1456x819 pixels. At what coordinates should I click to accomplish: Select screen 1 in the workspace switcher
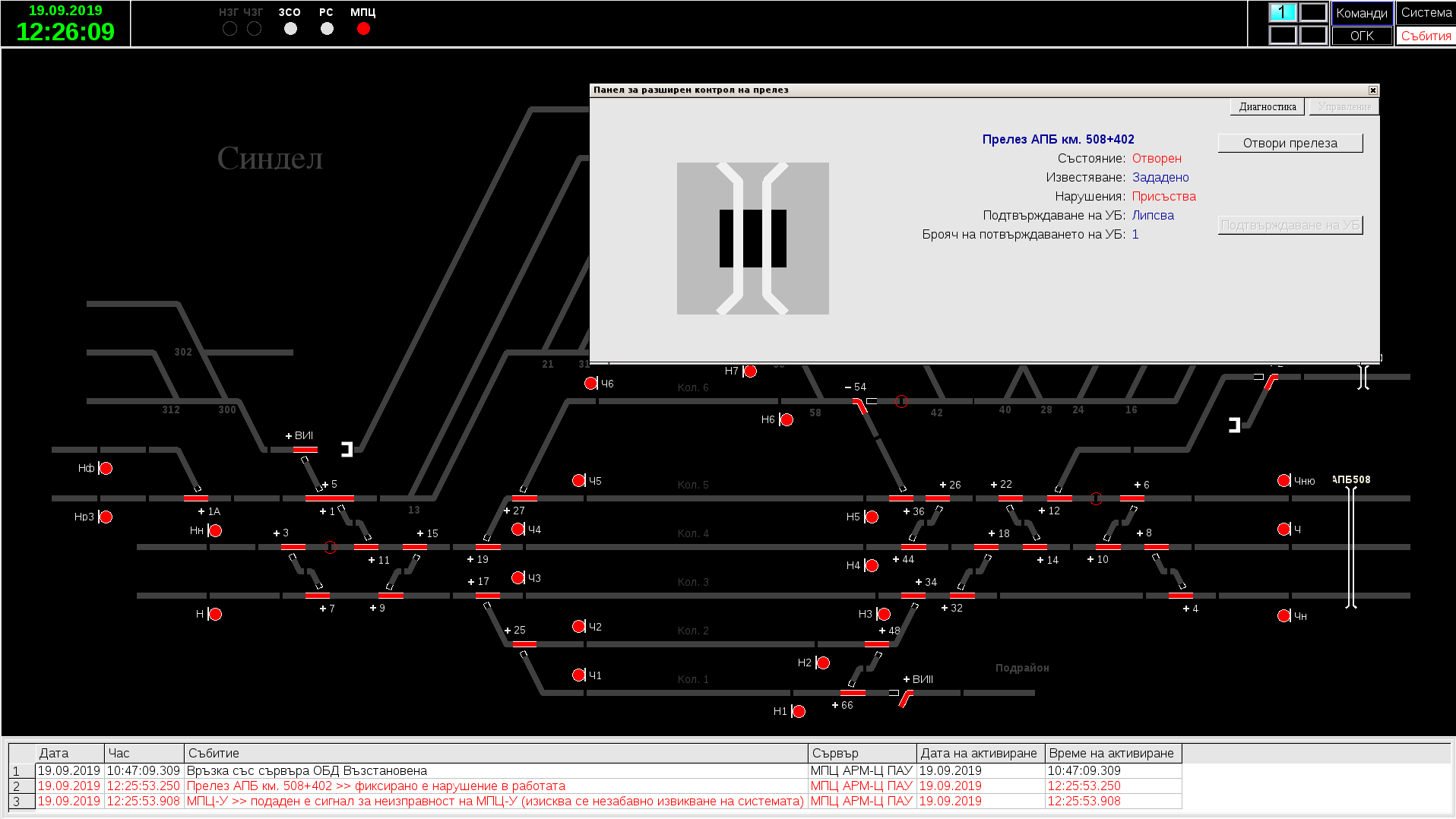(x=1282, y=12)
